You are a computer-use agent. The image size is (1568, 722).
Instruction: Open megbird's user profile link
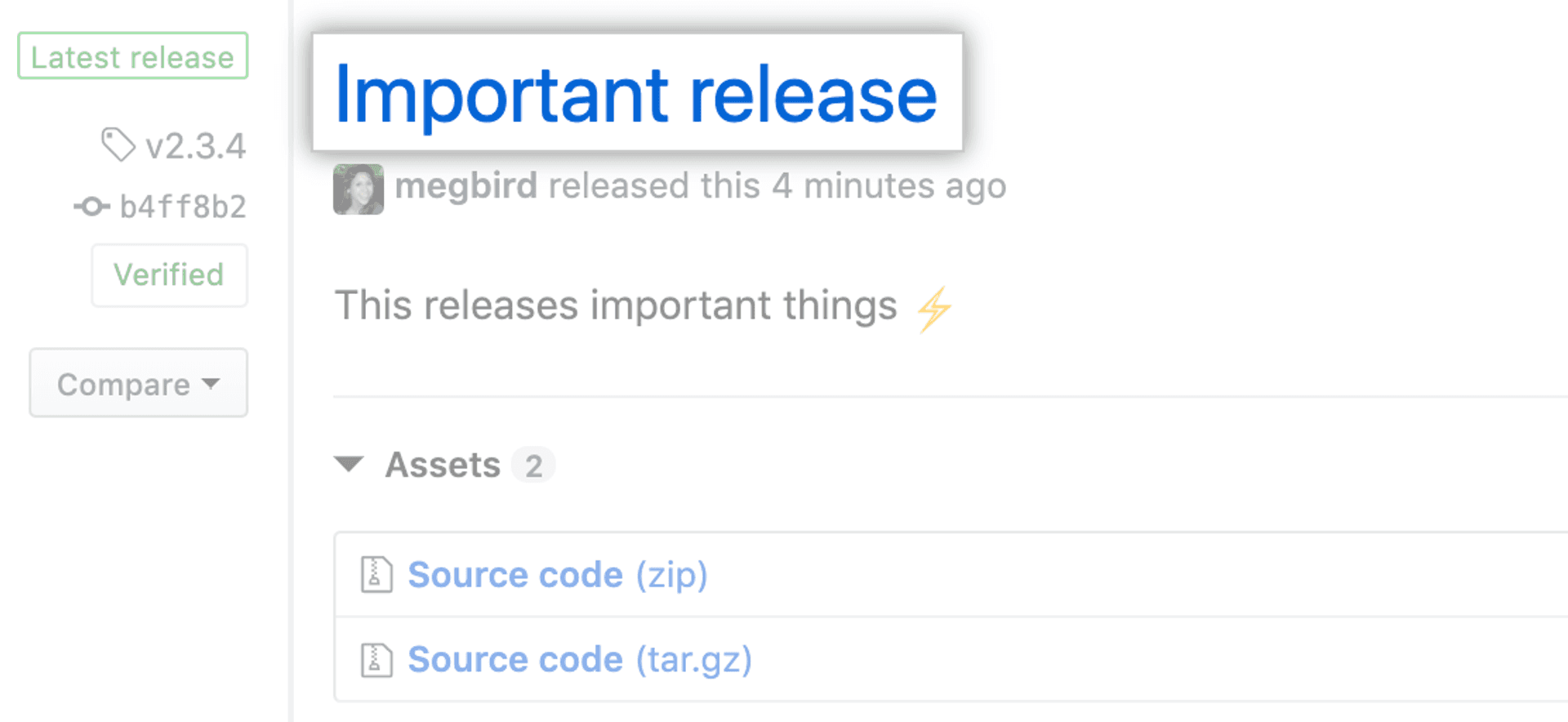466,186
